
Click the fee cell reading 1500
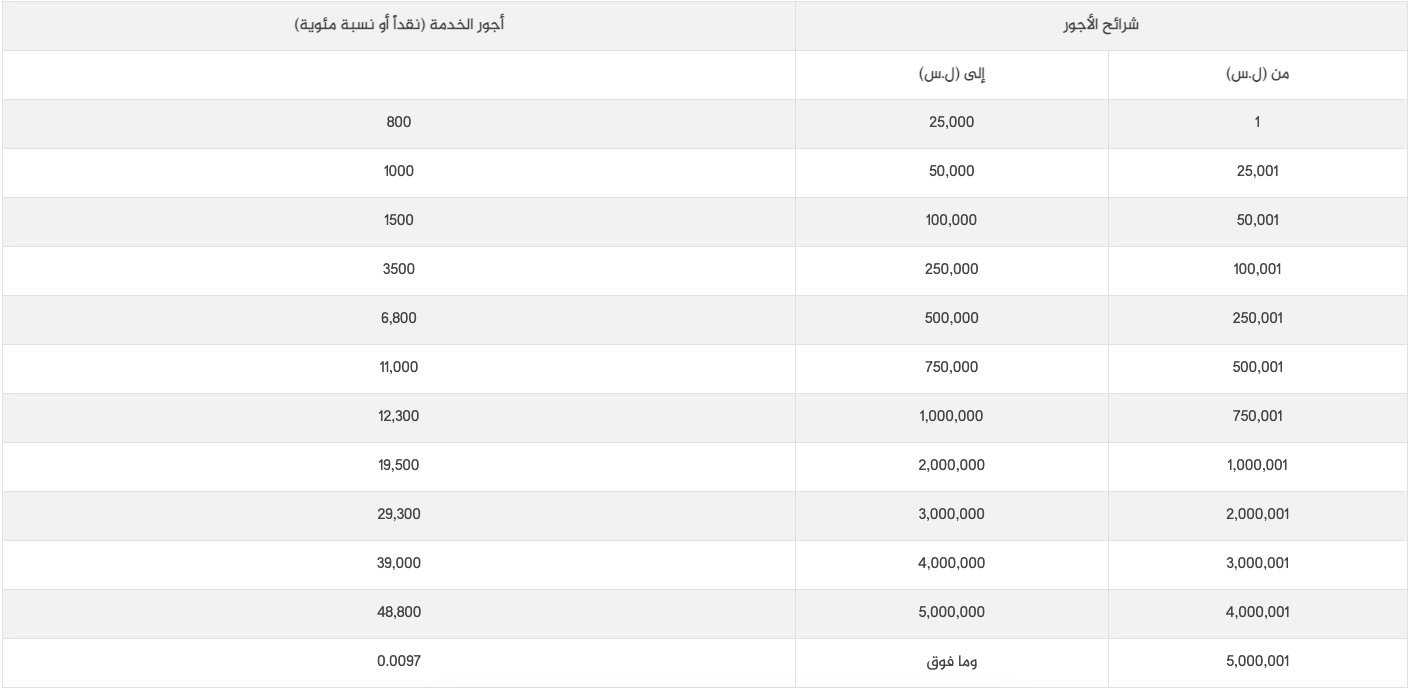click(398, 220)
